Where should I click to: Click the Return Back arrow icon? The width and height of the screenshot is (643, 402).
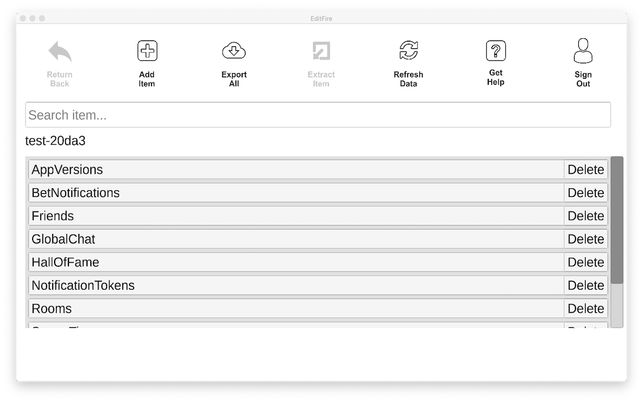(60, 51)
